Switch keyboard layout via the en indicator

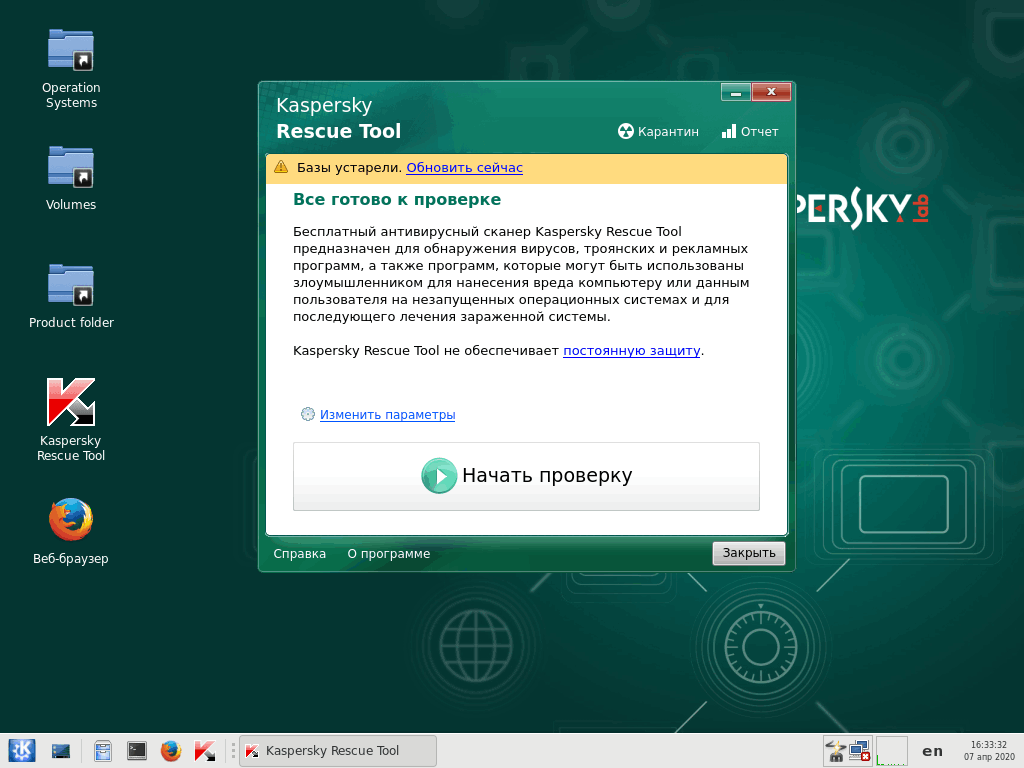click(x=932, y=751)
